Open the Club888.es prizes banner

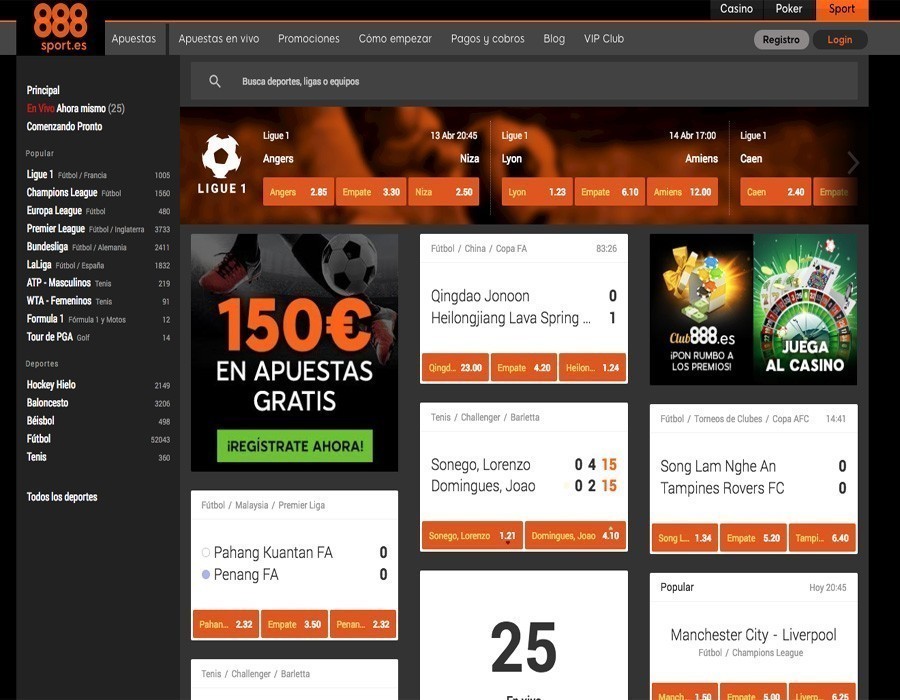pos(701,309)
